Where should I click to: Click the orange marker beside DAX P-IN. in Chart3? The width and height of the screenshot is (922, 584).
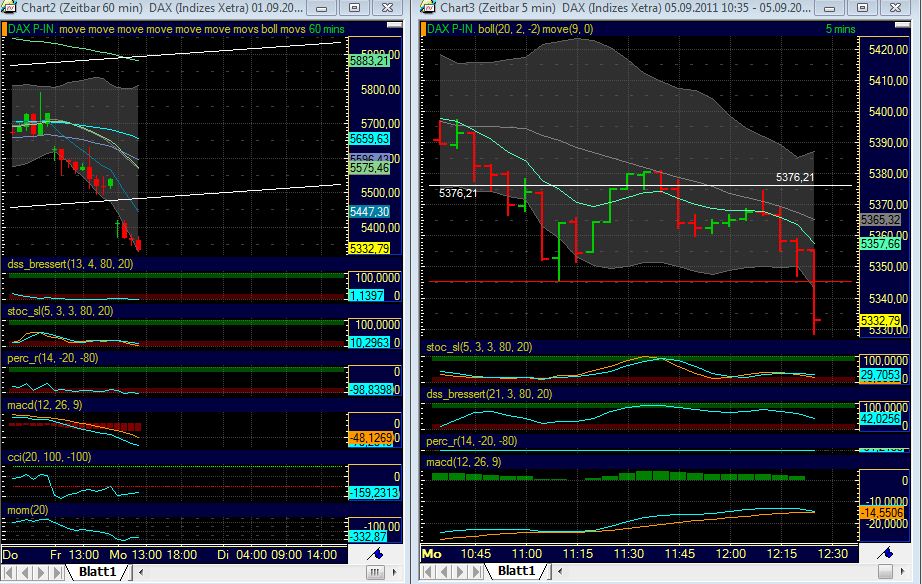423,29
